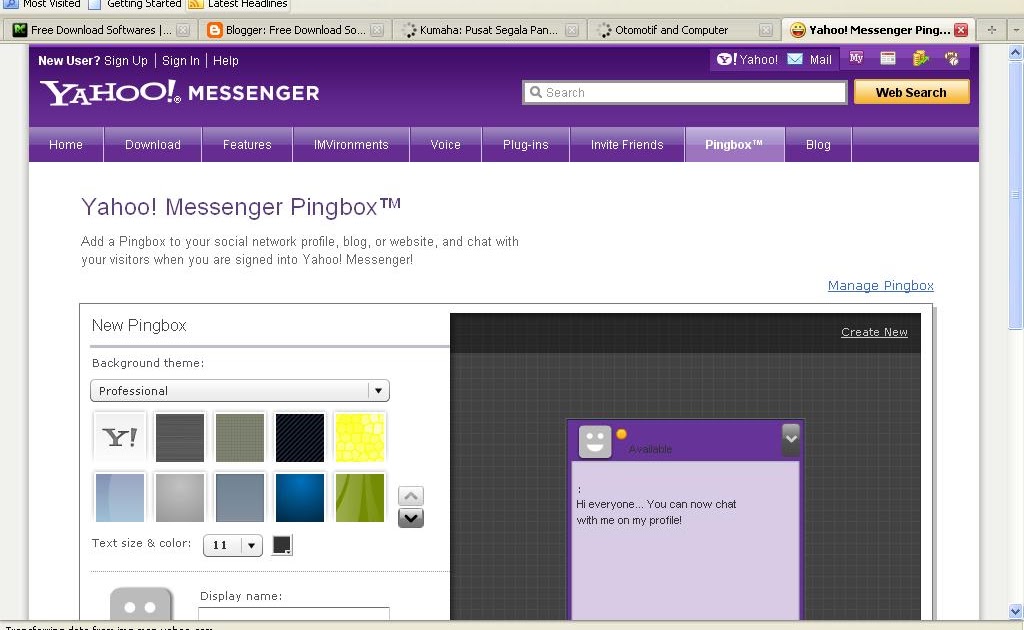The height and width of the screenshot is (630, 1024).
Task: Open the Invite Friends navigation tab
Action: (x=627, y=144)
